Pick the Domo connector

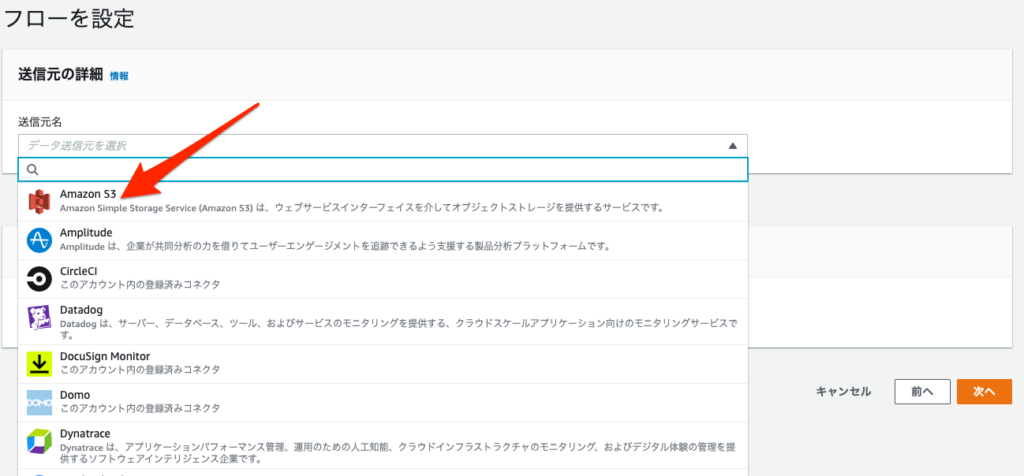383,403
